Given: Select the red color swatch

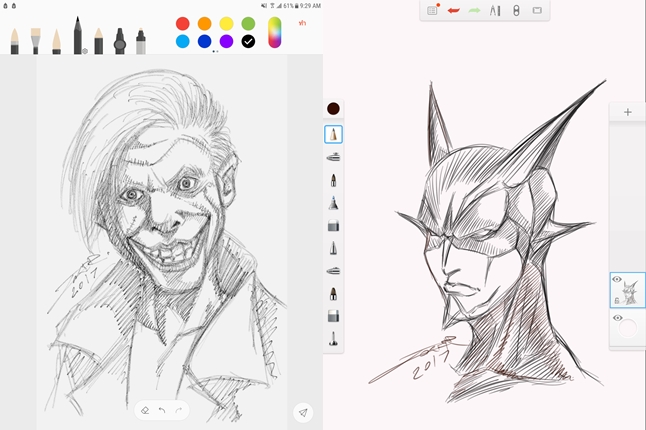Looking at the screenshot, I should [x=182, y=23].
